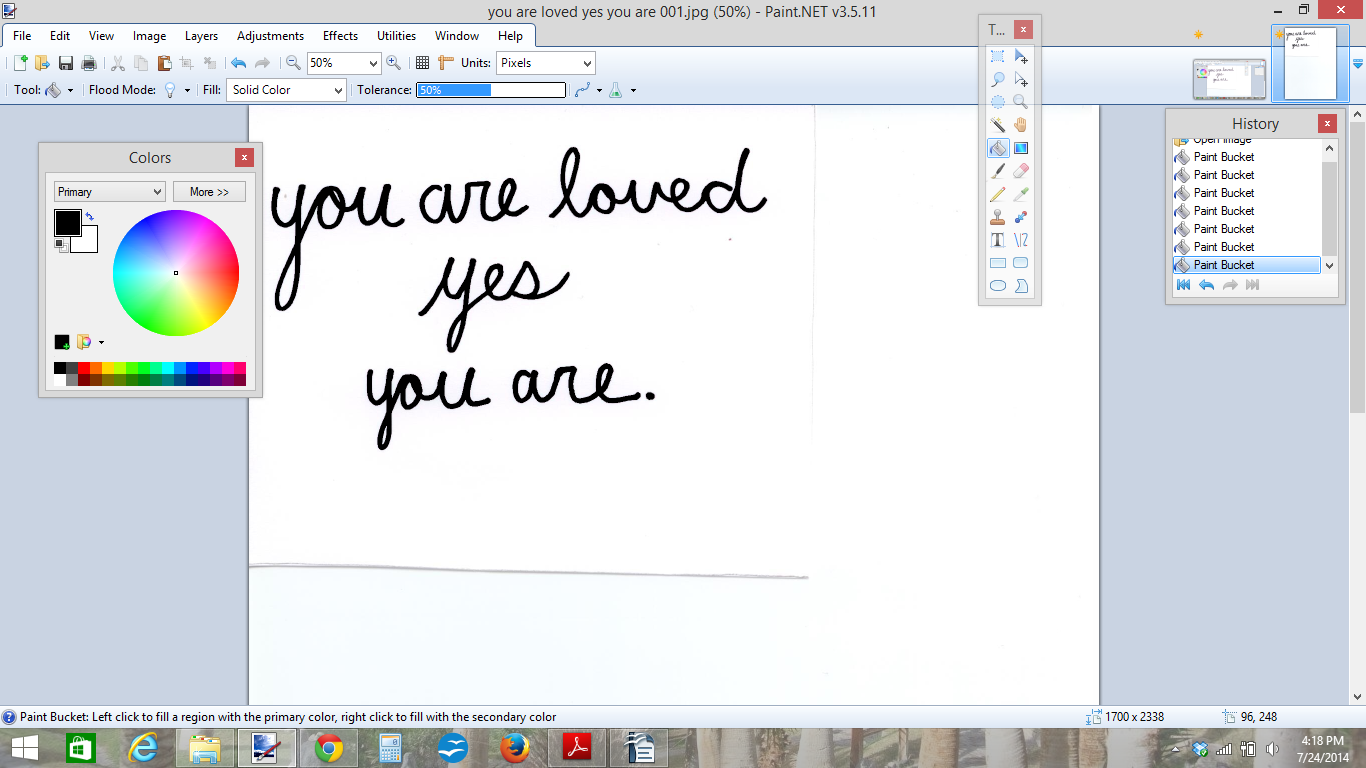Pick a hue on the color wheel
This screenshot has width=1366, height=768.
[176, 273]
